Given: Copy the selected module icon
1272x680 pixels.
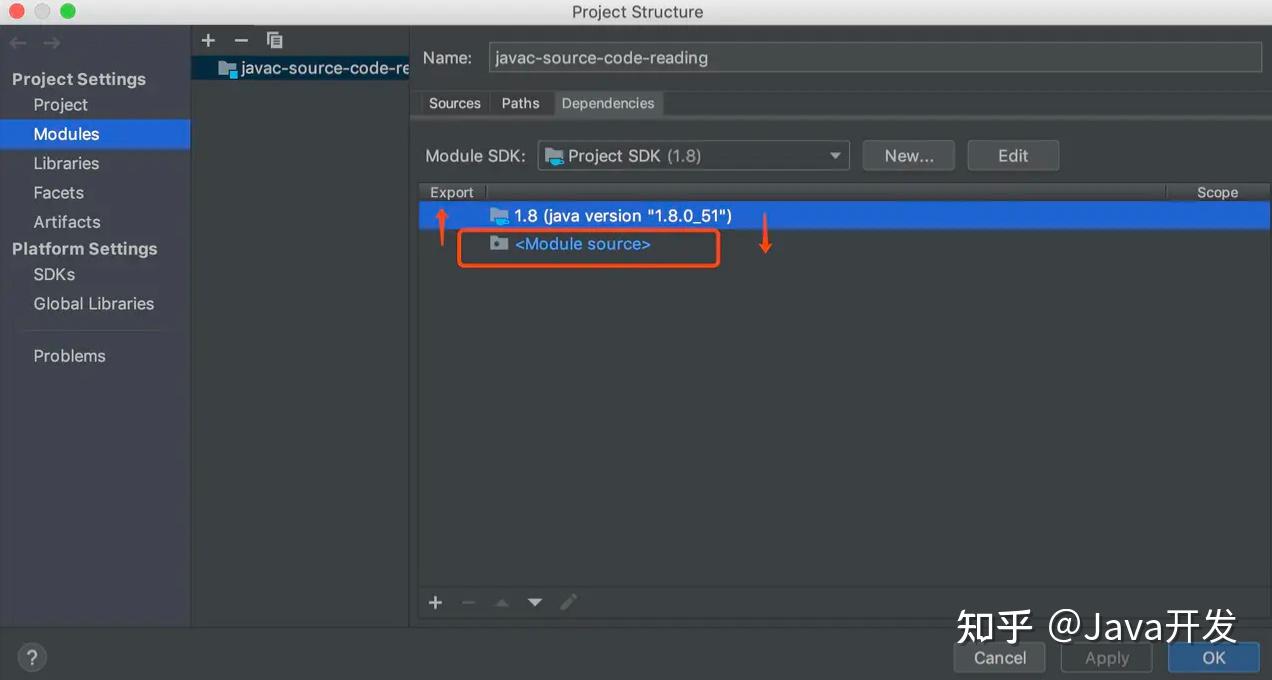Looking at the screenshot, I should pos(274,40).
